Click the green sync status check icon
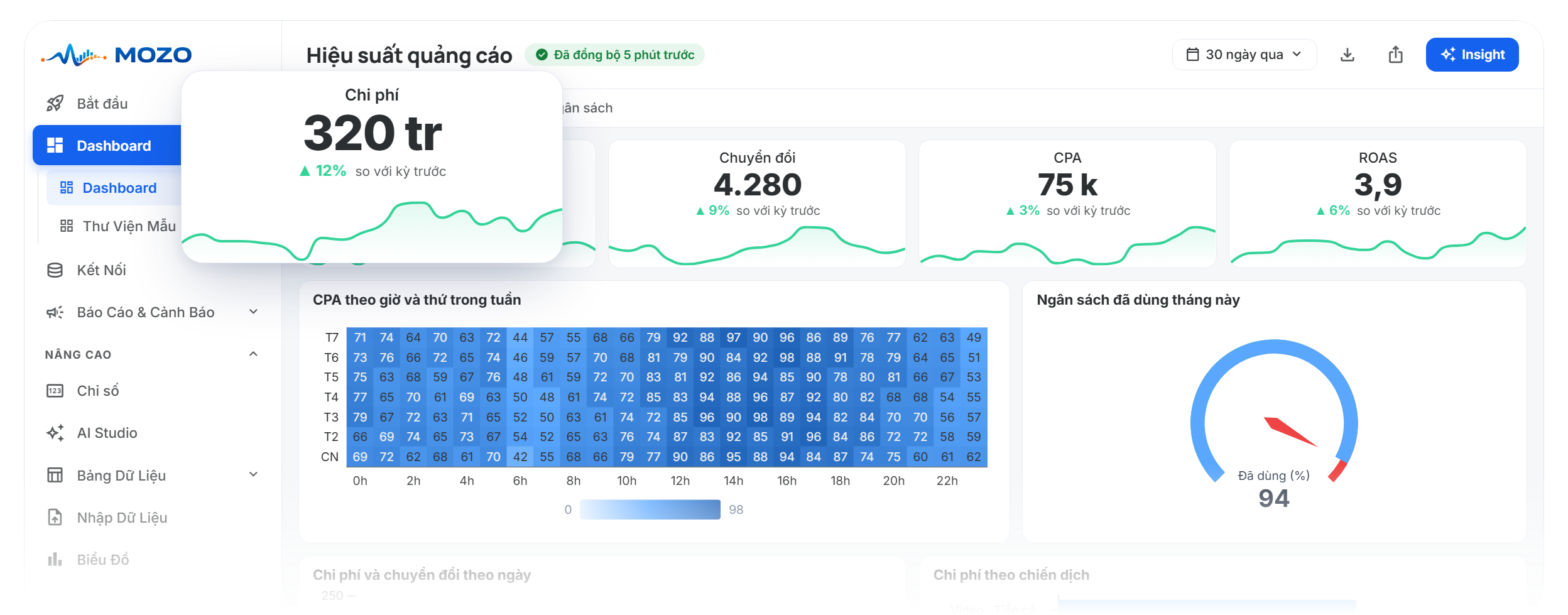 (x=542, y=55)
